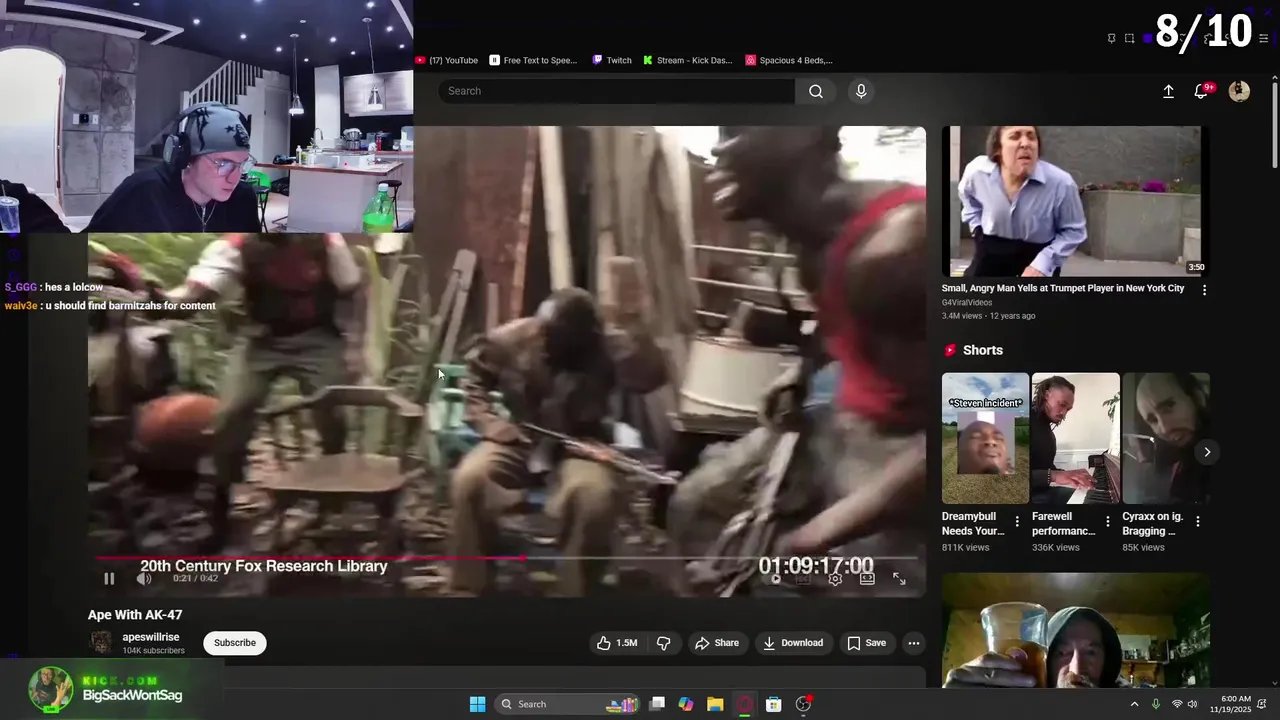Open the YouTube bookmark in bookmarks bar

point(447,60)
